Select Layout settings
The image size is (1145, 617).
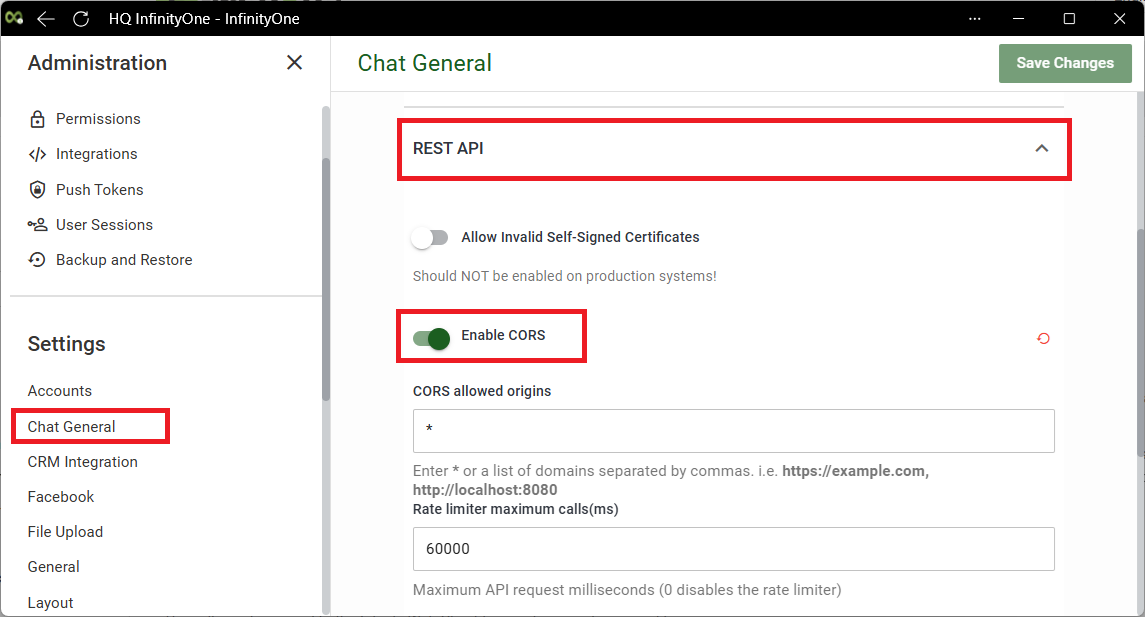point(50,602)
